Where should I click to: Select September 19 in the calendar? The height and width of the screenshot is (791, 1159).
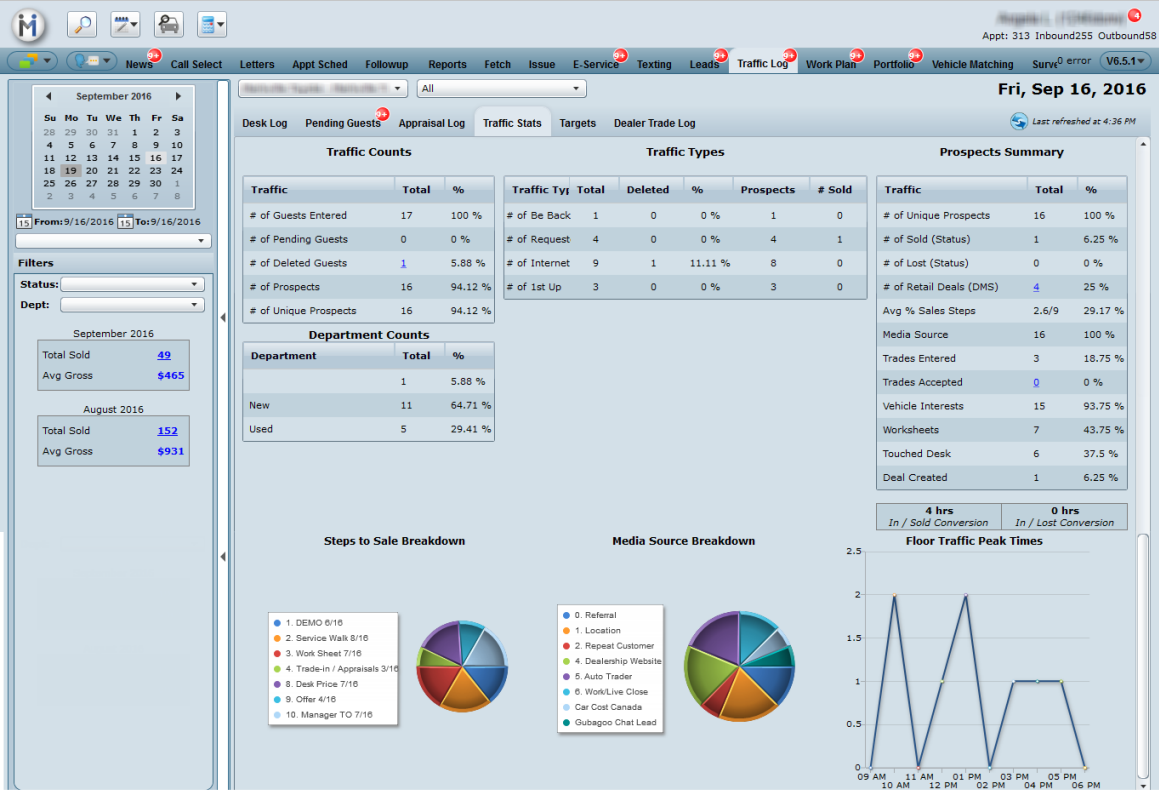coord(71,171)
